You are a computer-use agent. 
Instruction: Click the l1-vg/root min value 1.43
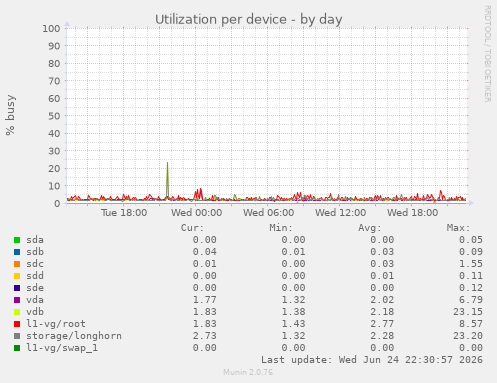pos(293,324)
